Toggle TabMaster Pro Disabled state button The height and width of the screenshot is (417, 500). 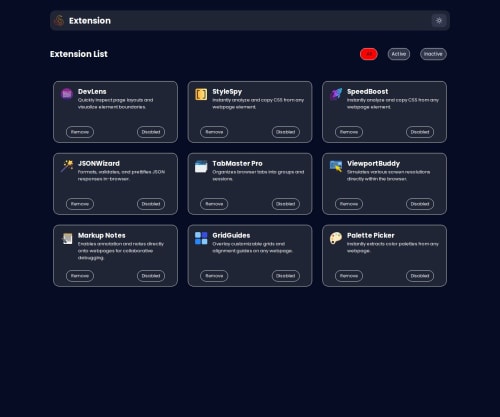click(286, 204)
